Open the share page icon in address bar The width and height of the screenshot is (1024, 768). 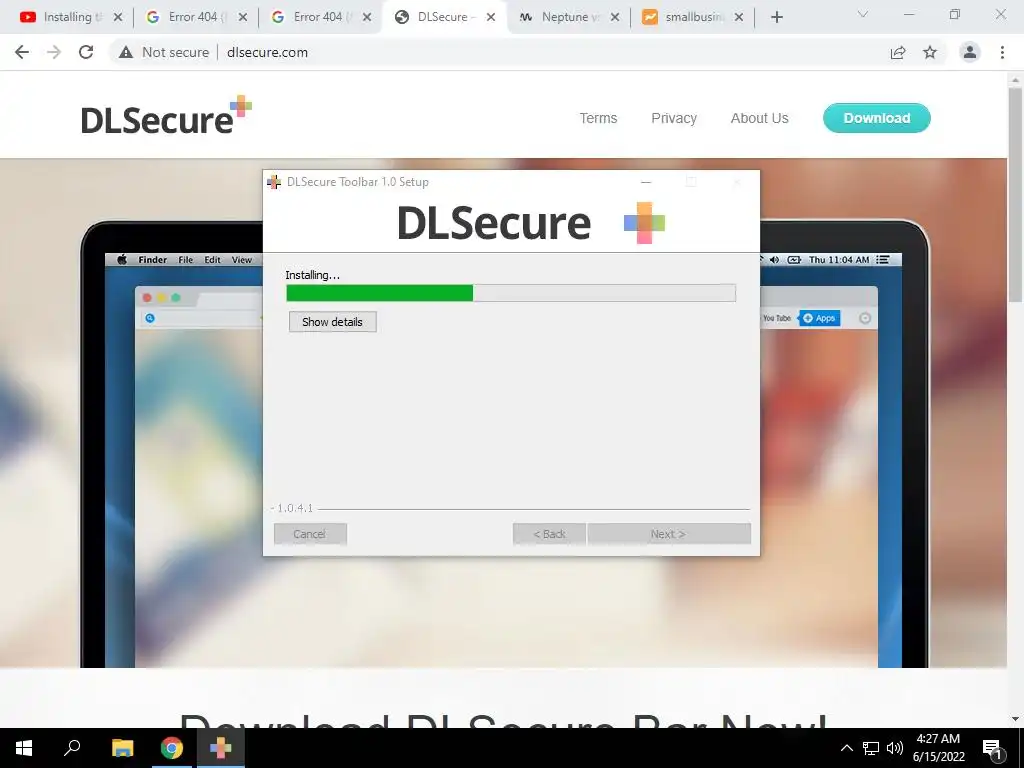[x=898, y=52]
